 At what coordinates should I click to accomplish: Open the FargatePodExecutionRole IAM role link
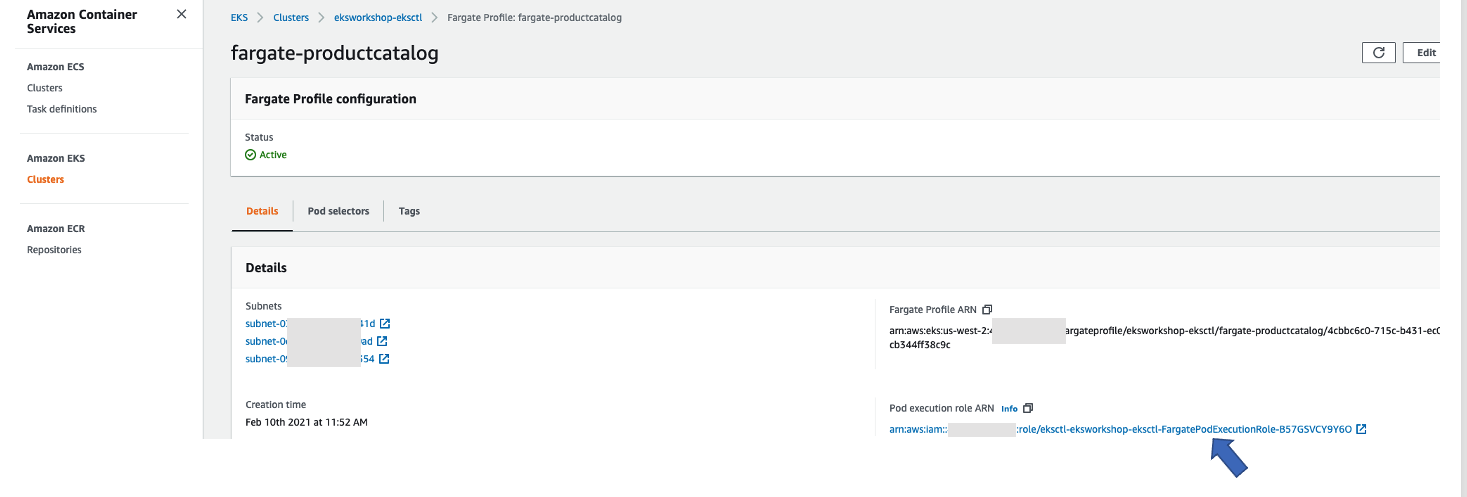click(1120, 429)
